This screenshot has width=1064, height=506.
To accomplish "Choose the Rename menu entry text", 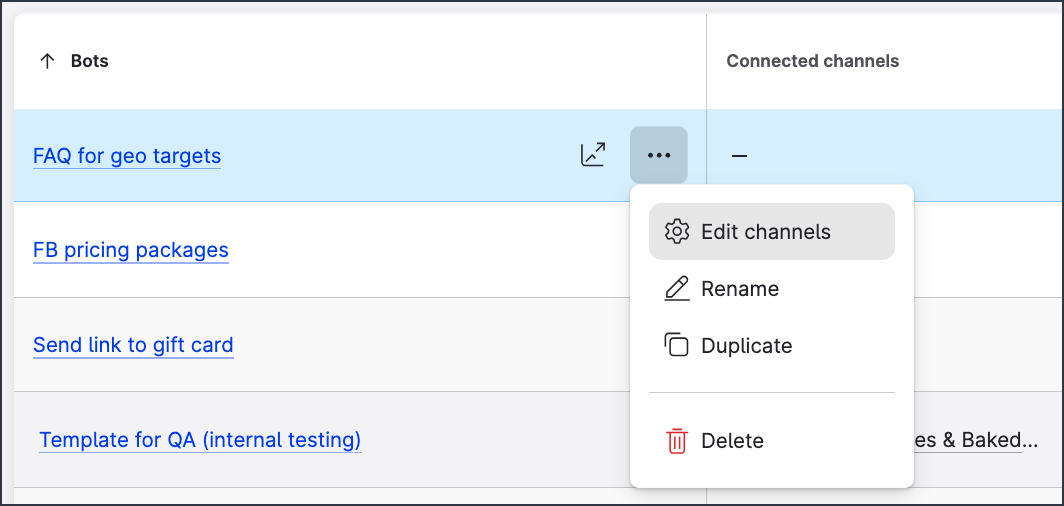I will [x=740, y=289].
